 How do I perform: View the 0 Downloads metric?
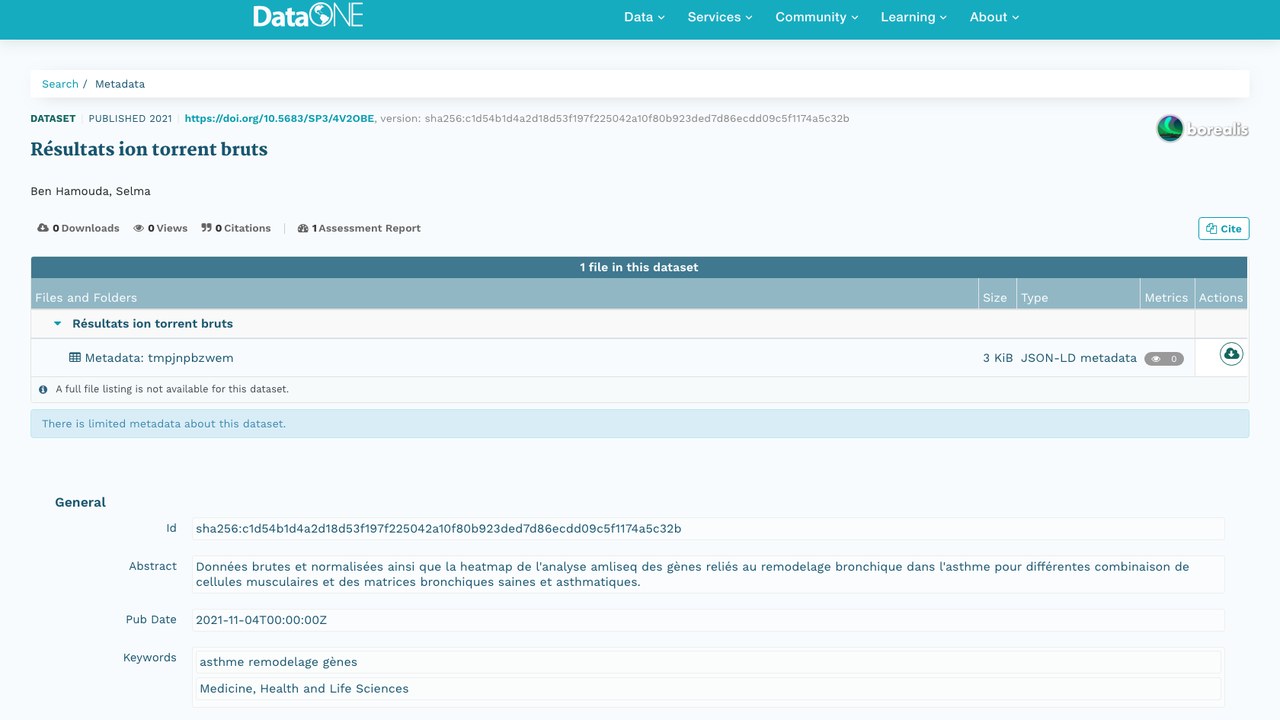(78, 228)
